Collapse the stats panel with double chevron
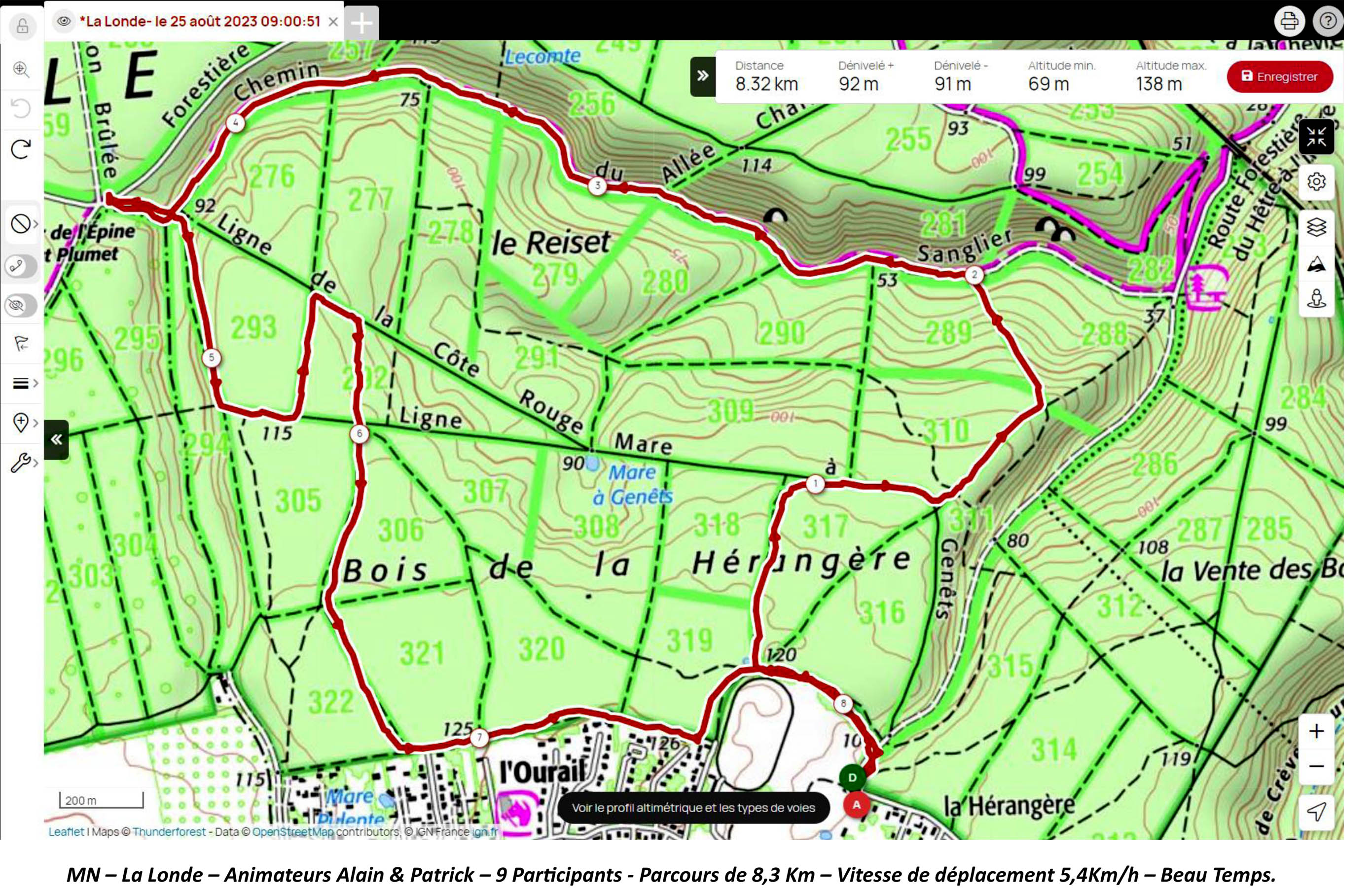1372x893 pixels. [x=703, y=76]
